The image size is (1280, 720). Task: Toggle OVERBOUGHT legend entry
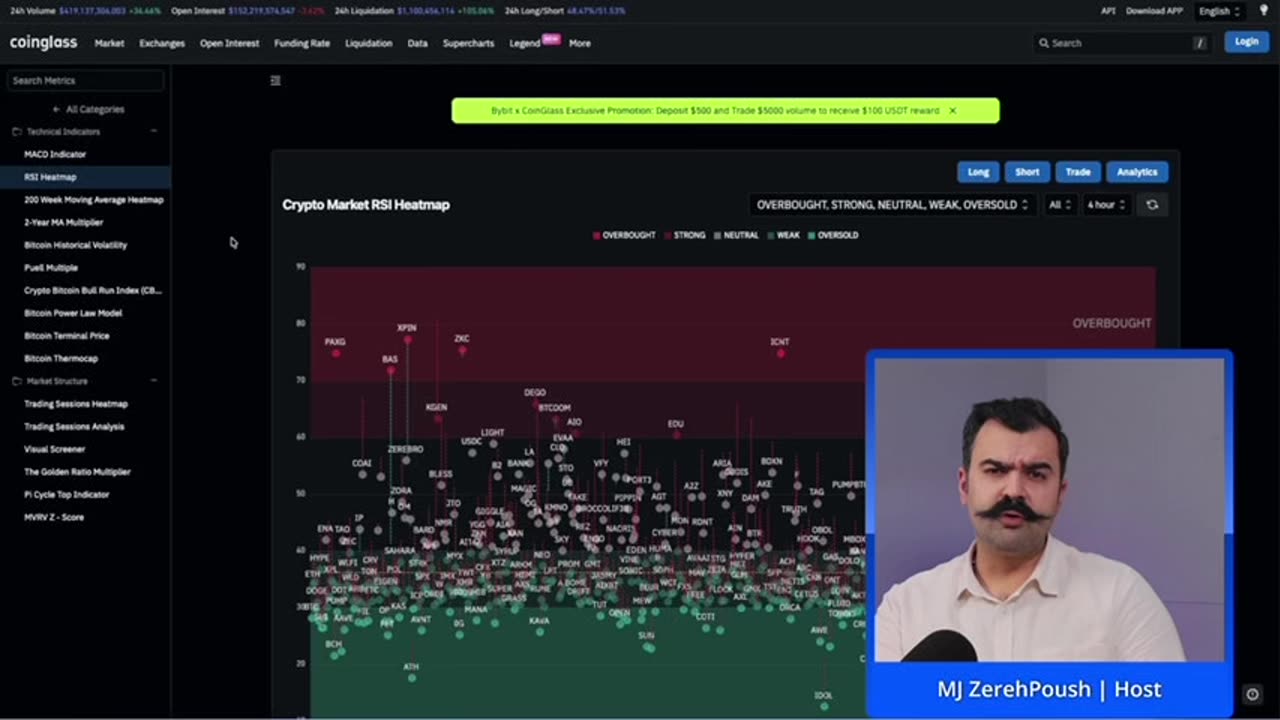(x=624, y=235)
